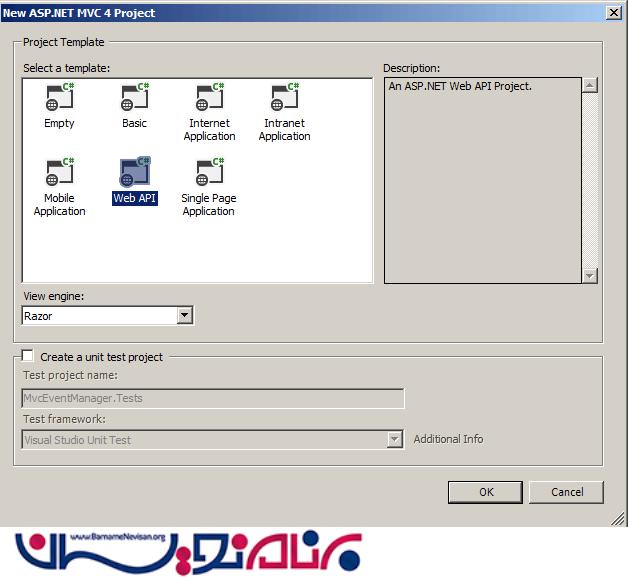628x577 pixels.
Task: Choose the Single Page Application icon
Action: (x=209, y=172)
